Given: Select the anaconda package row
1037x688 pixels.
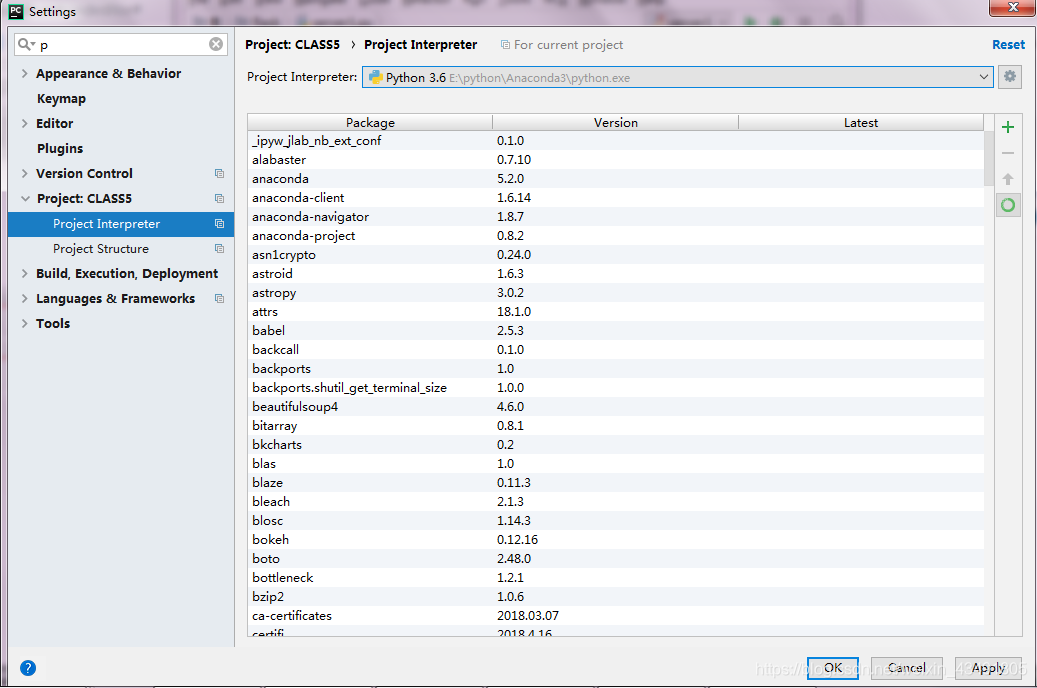Looking at the screenshot, I should point(616,179).
